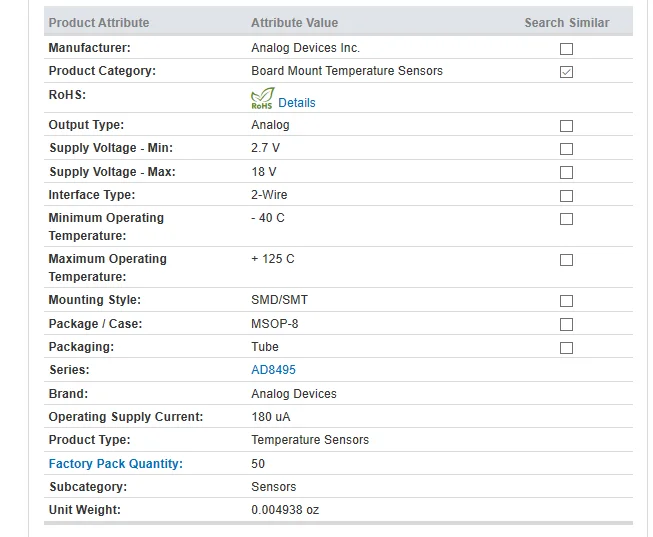The width and height of the screenshot is (653, 537).
Task: Click the MSOP-8 package value
Action: [x=274, y=324]
